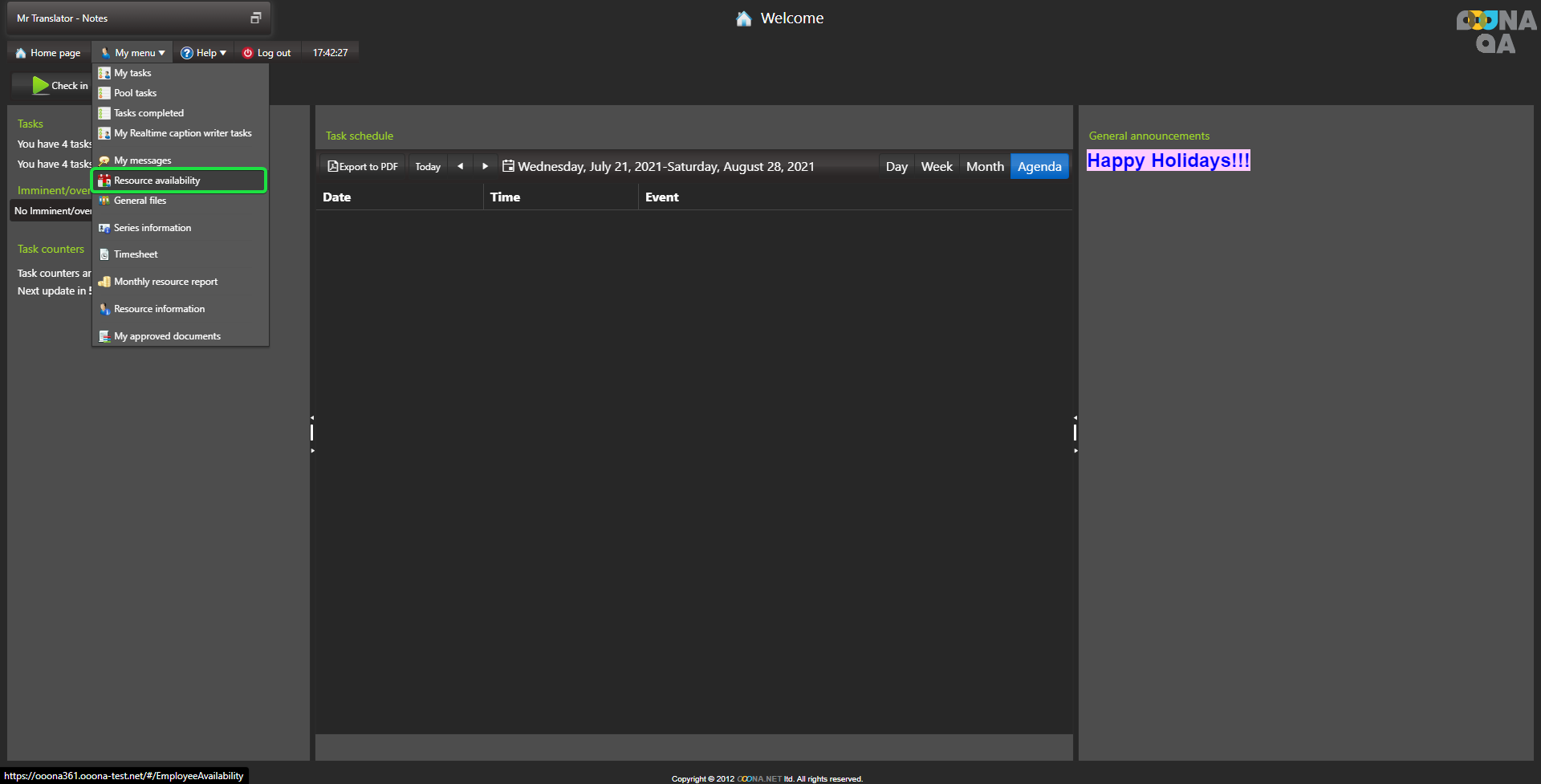Open Monthly resource report menu entry
Screen dimensions: 1541x784
tap(165, 282)
